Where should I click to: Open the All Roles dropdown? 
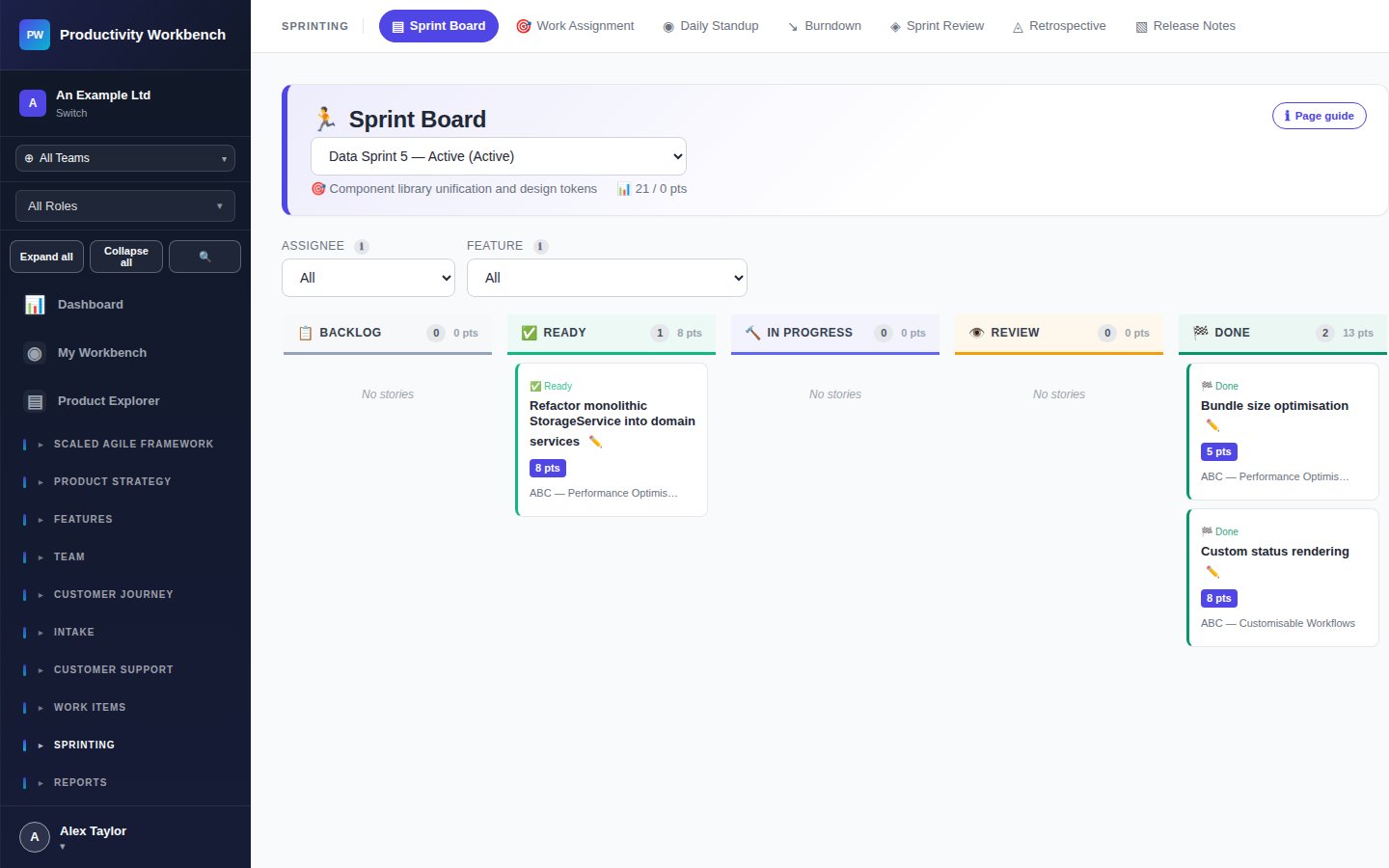point(125,206)
